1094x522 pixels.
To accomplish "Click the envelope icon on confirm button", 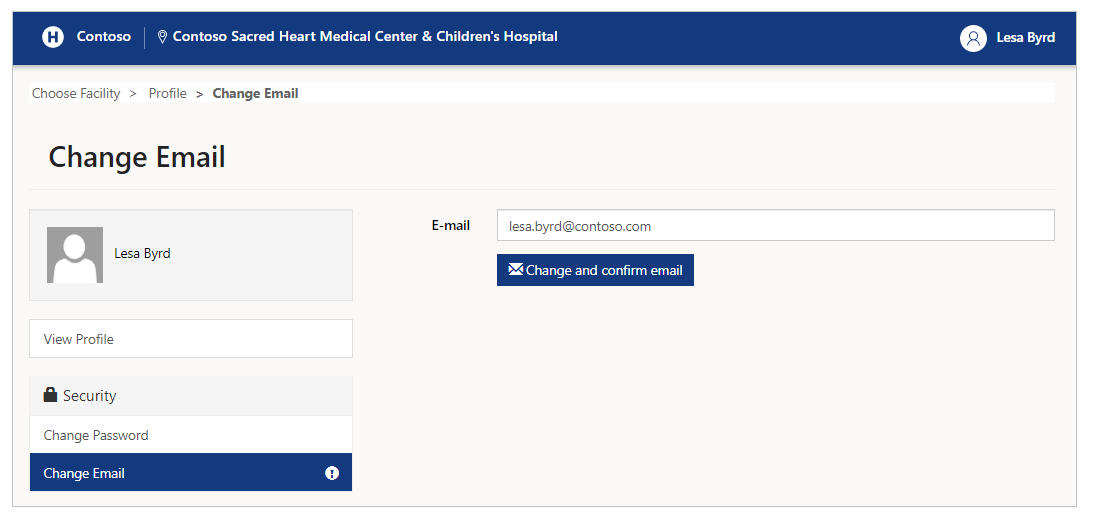I will tap(516, 269).
